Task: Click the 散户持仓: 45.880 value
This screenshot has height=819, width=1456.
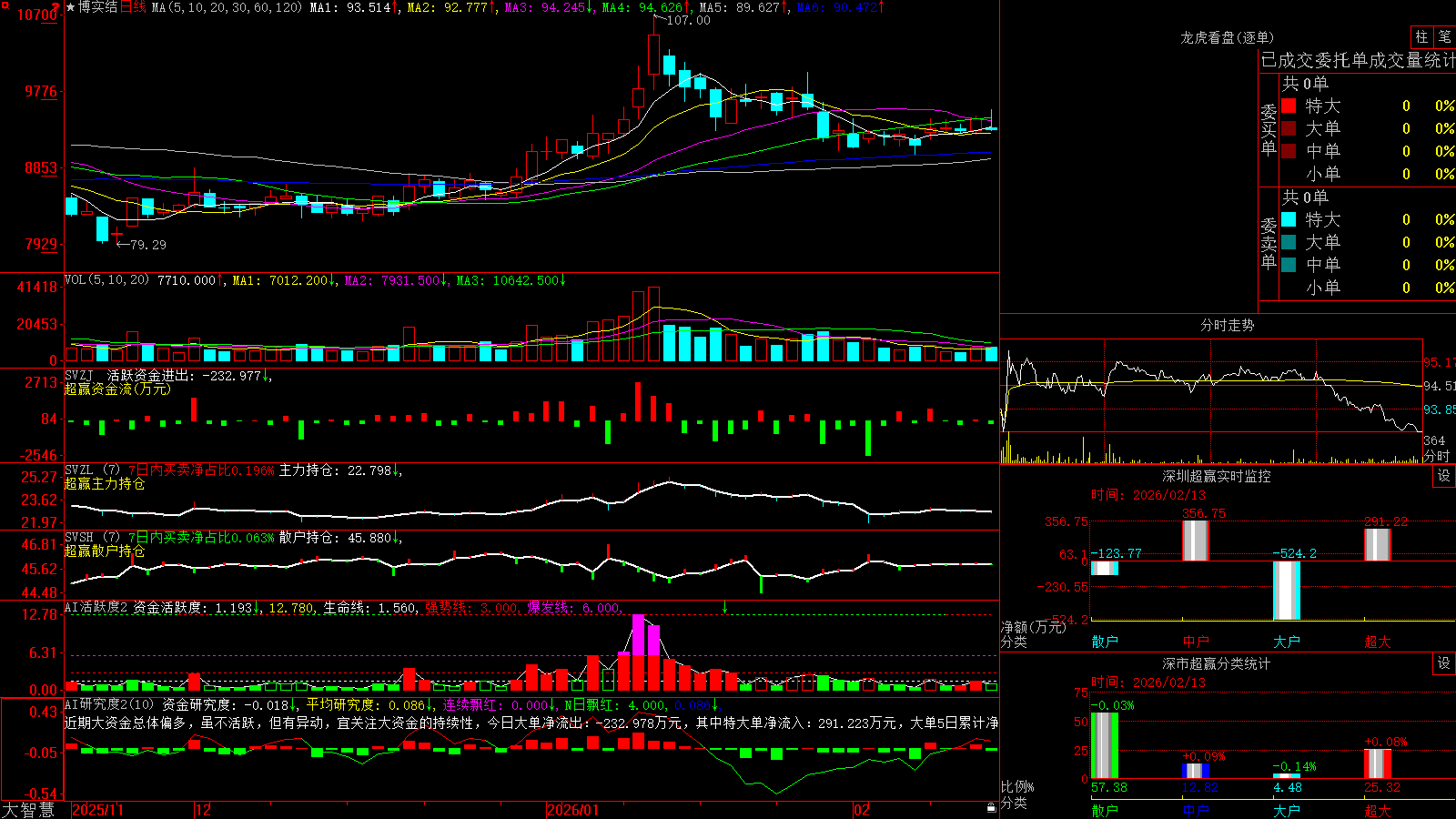Action: pos(335,538)
